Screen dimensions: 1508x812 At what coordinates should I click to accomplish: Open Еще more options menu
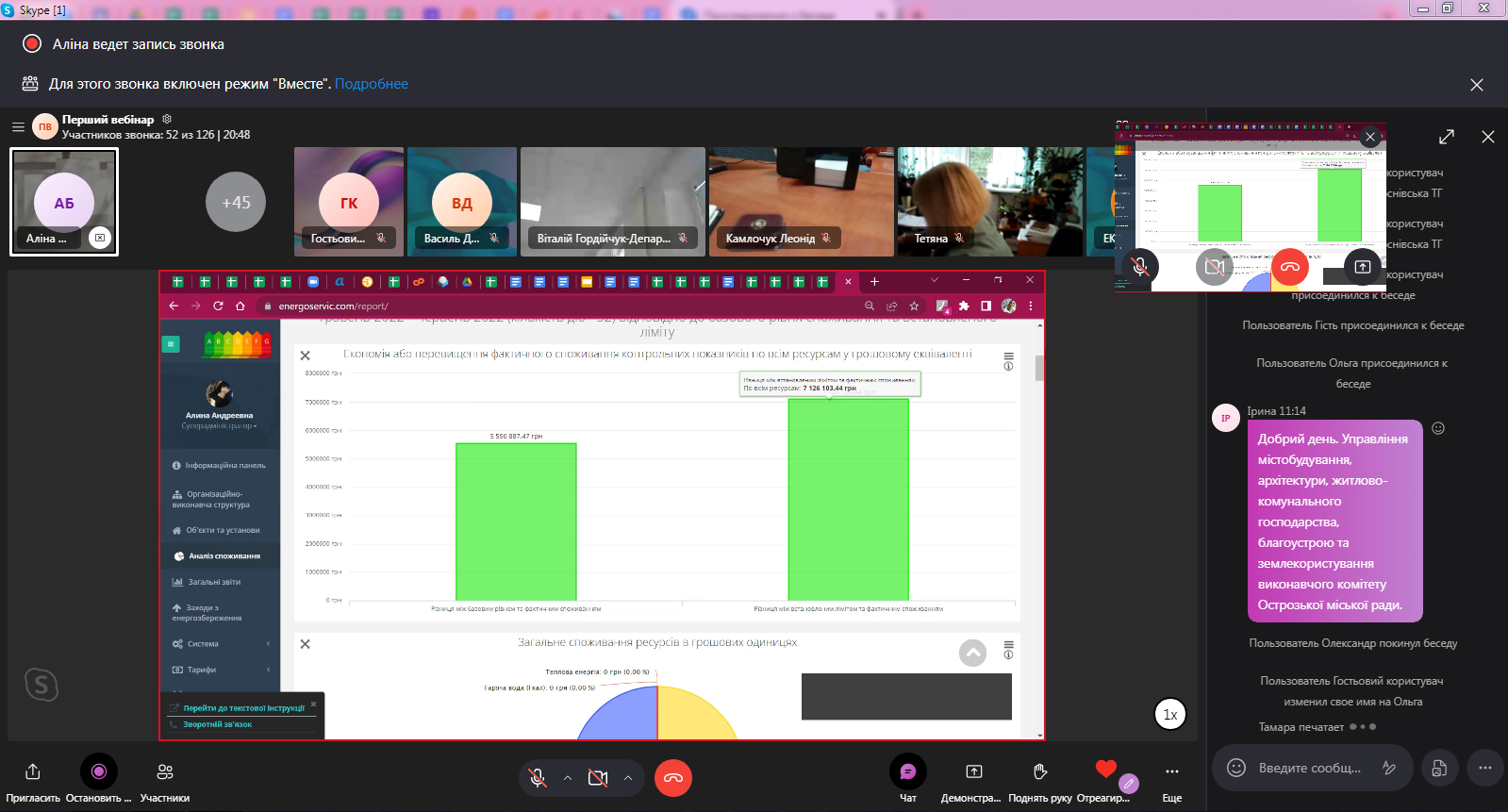click(1172, 771)
